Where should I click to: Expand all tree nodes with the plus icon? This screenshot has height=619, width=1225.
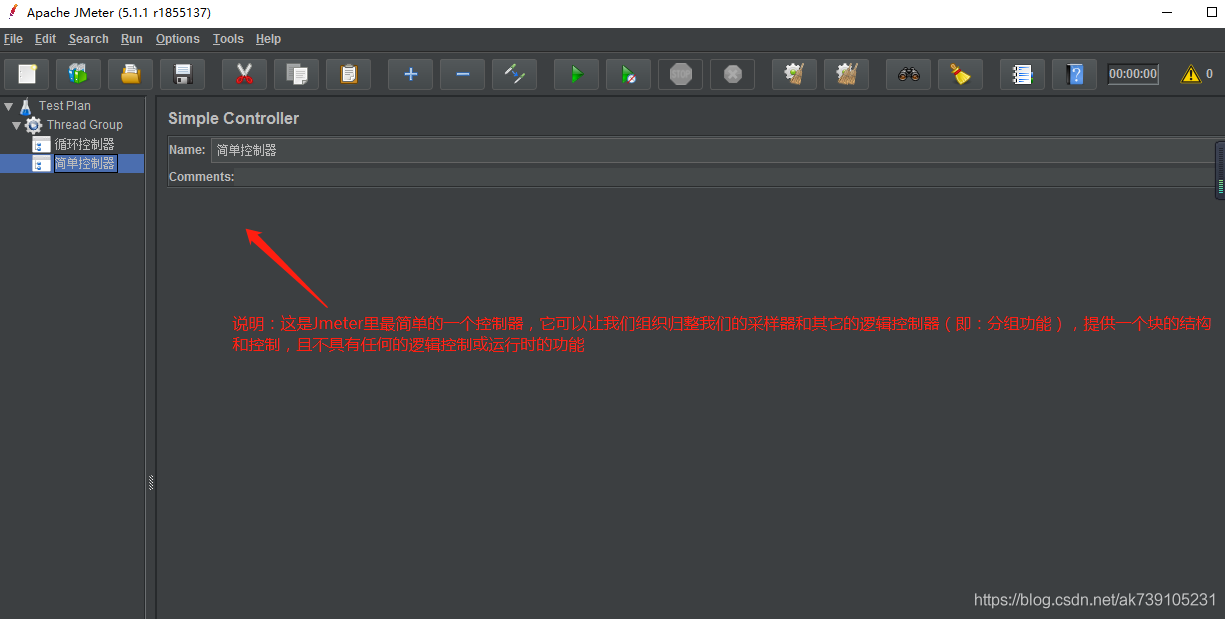[410, 74]
